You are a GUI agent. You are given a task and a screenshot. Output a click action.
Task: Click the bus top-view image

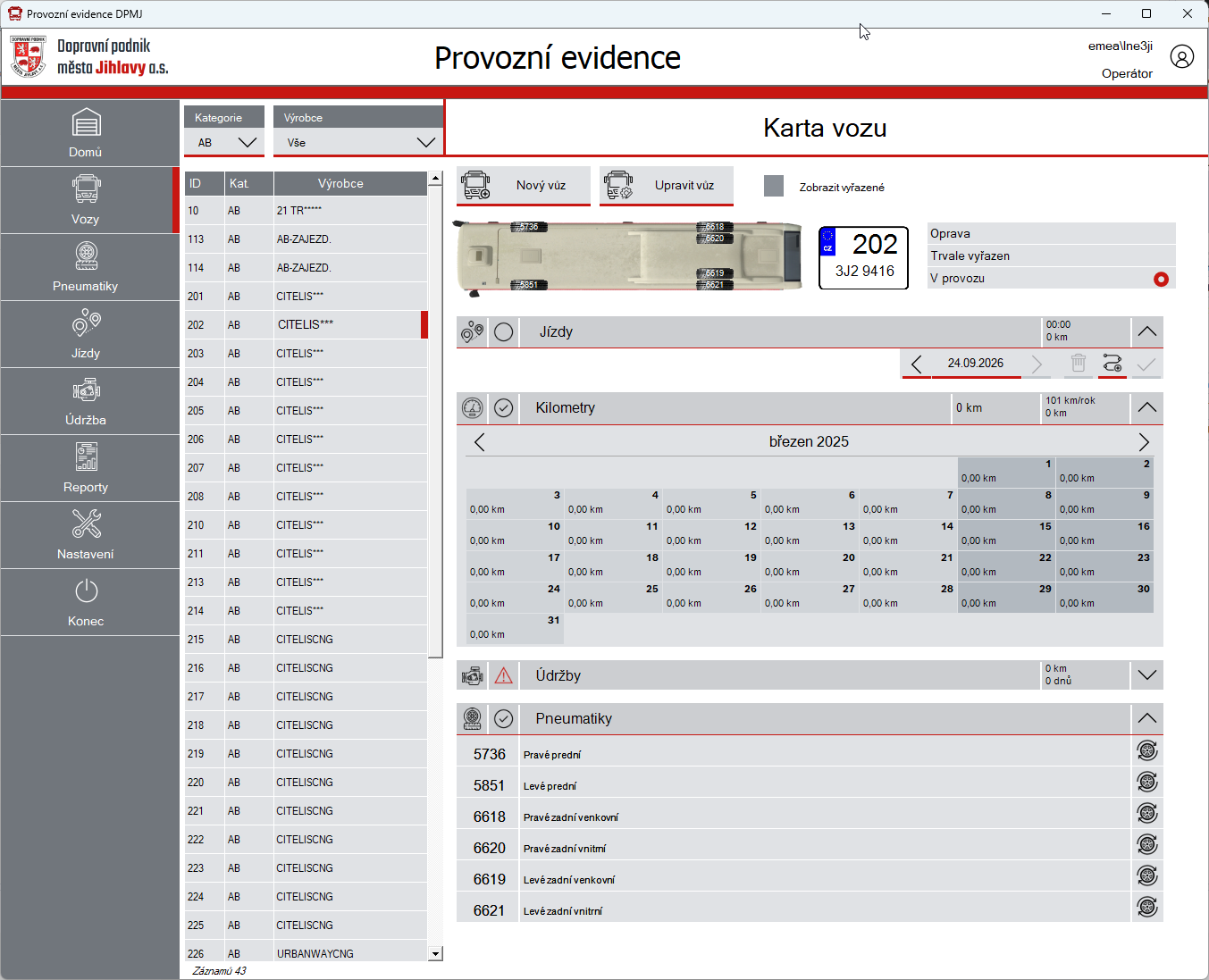(x=629, y=257)
